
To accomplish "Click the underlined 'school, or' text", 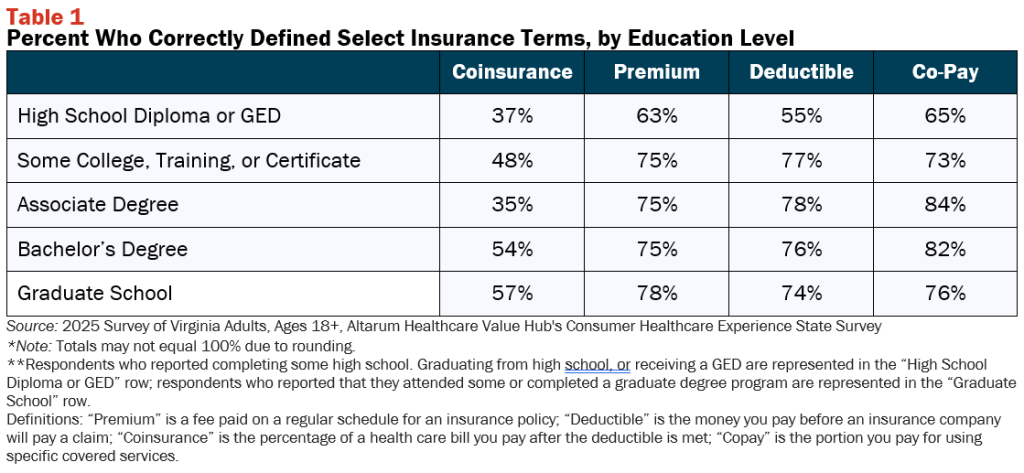I will pos(598,364).
